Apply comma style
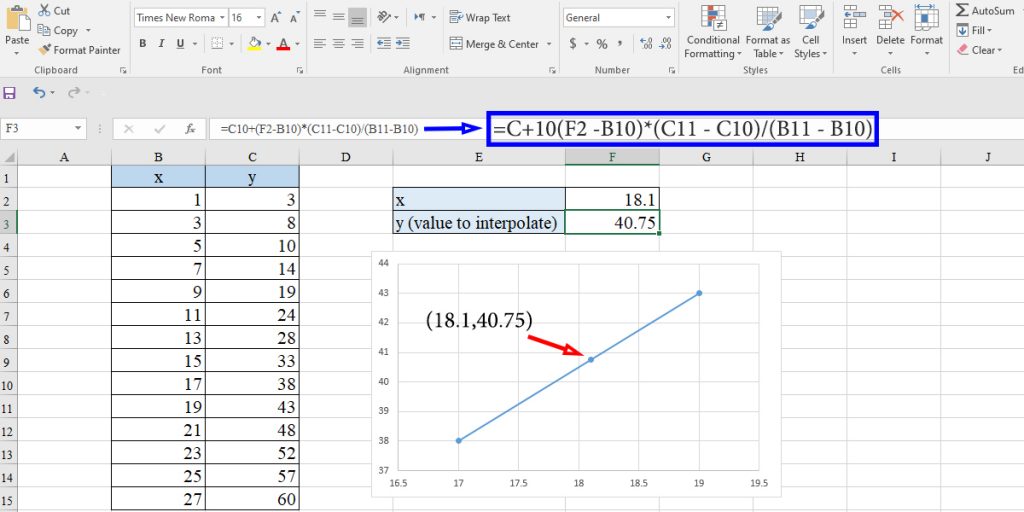Image resolution: width=1024 pixels, height=512 pixels. [x=620, y=44]
